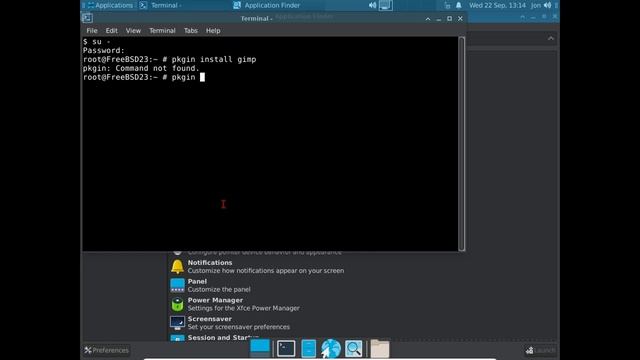Close the Terminal window
640x360 pixels.
(x=460, y=19)
